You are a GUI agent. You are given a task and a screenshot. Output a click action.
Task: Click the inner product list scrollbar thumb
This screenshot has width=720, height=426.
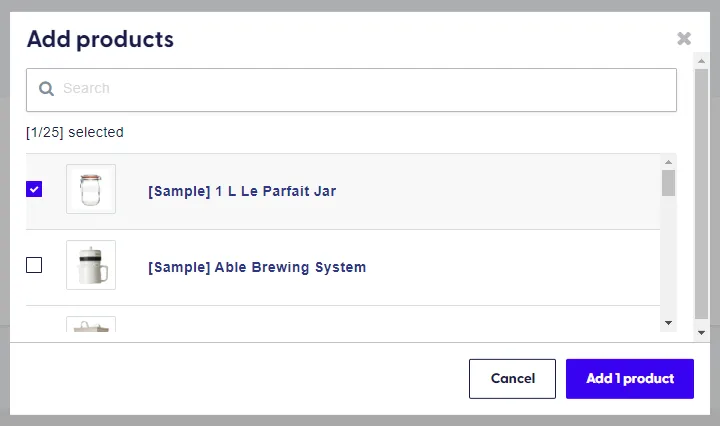pos(669,183)
